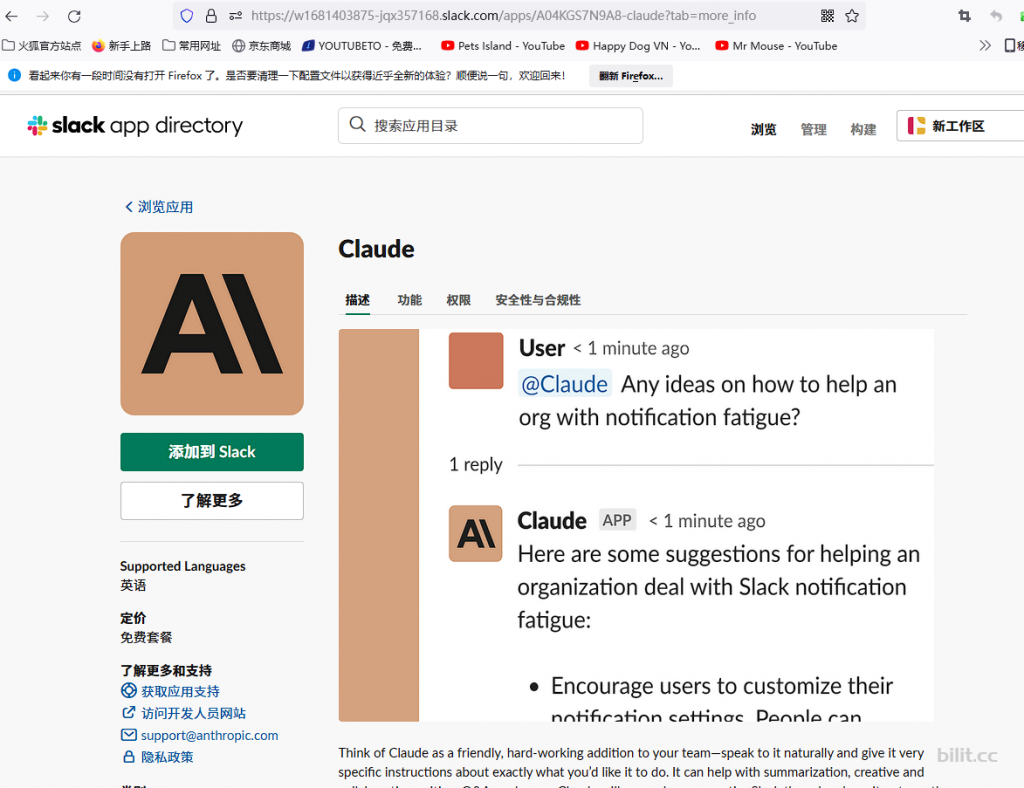Screen dimensions: 1024x788
Task: Click the 免费套餐 pricing text
Action: [x=146, y=637]
